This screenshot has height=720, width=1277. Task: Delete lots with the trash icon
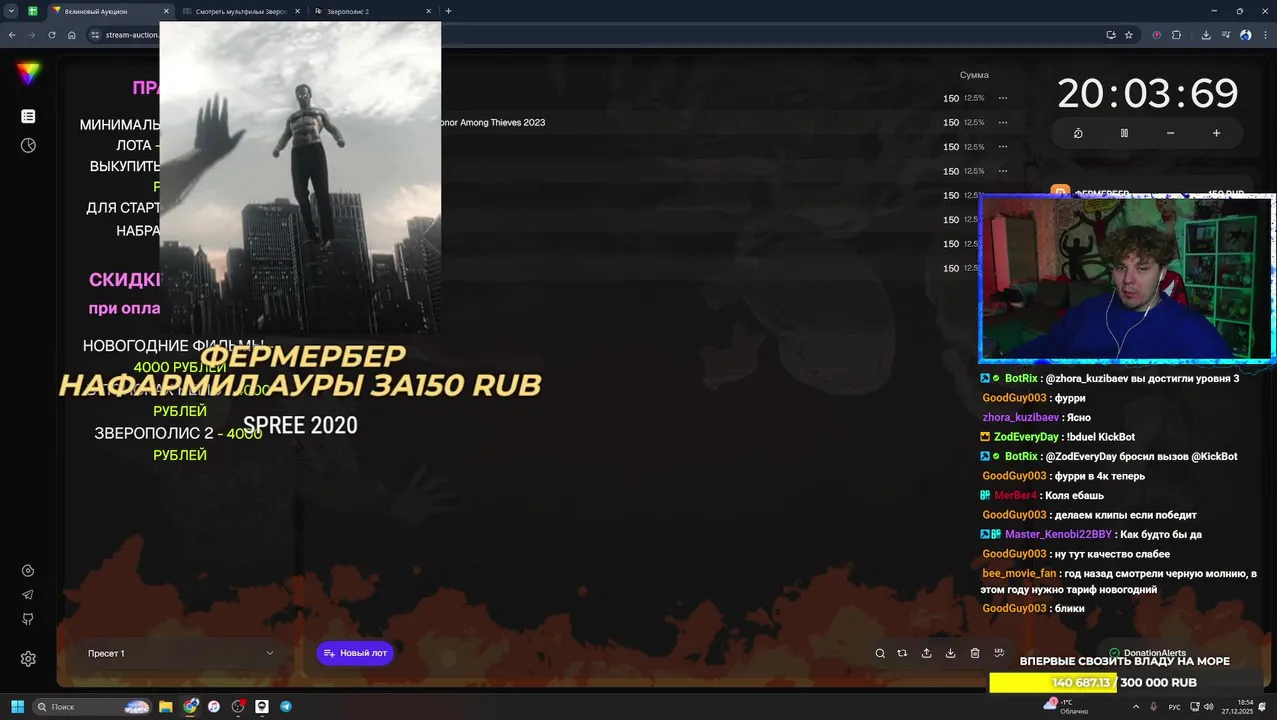(975, 653)
